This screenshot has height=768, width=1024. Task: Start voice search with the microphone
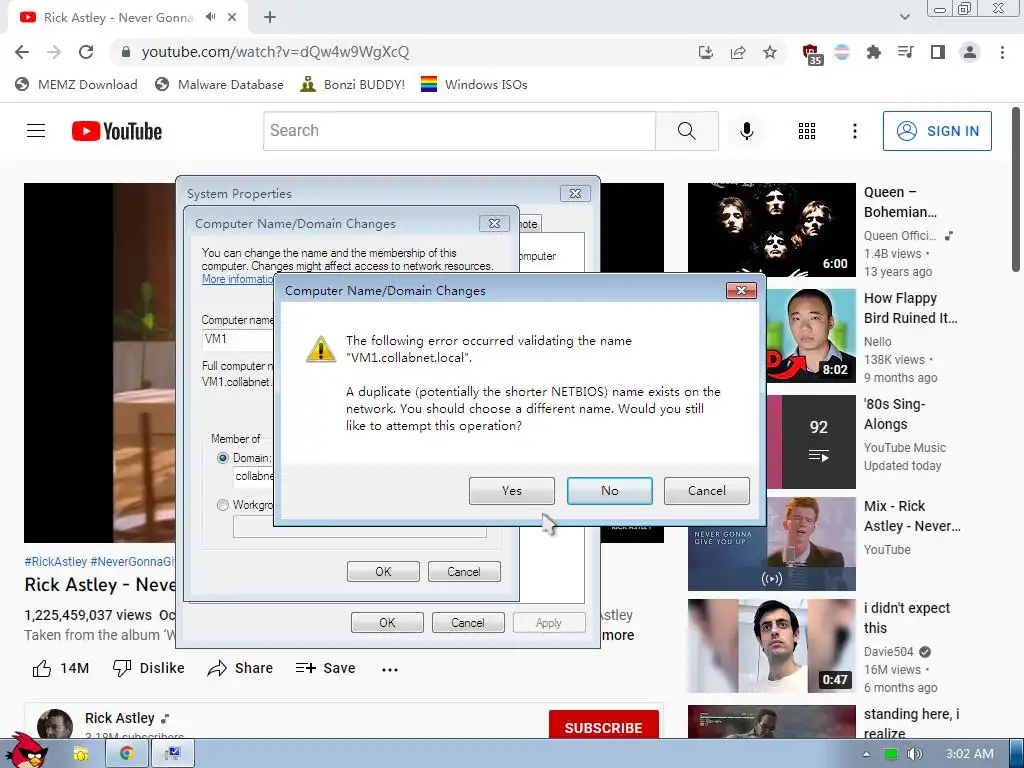[746, 131]
